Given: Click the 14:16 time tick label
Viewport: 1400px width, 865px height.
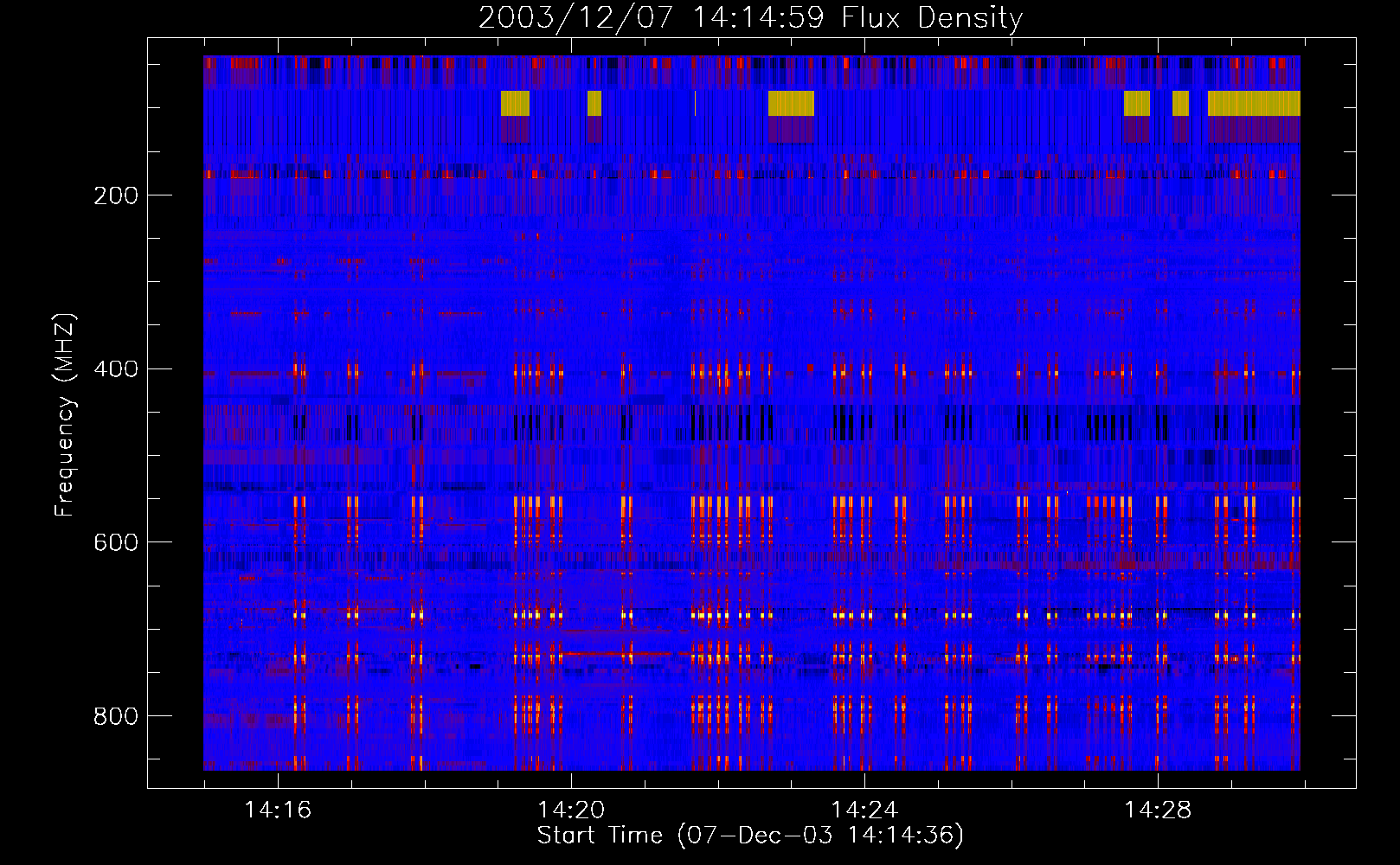Looking at the screenshot, I should click(278, 810).
